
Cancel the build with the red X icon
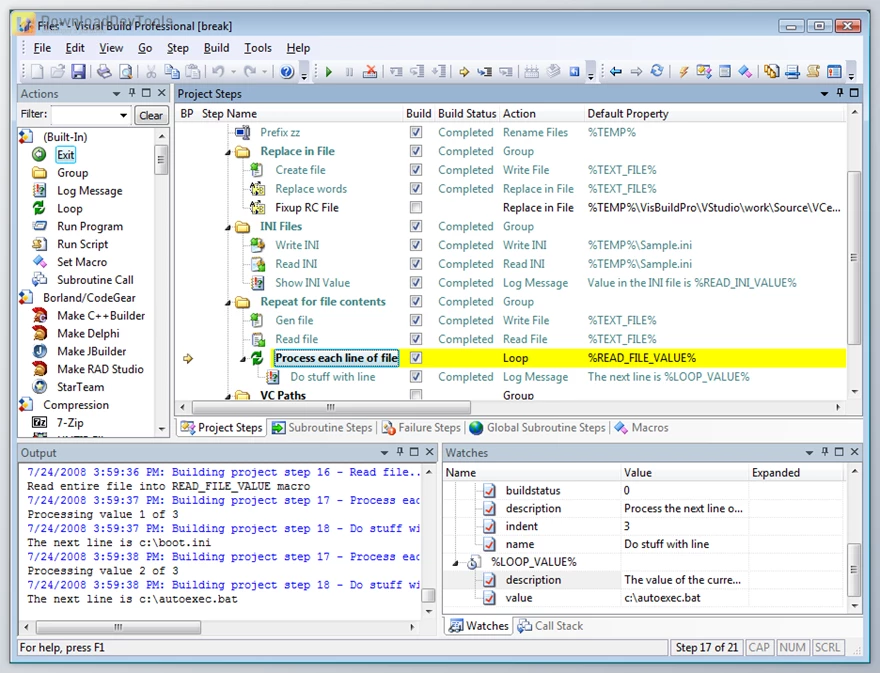[369, 72]
